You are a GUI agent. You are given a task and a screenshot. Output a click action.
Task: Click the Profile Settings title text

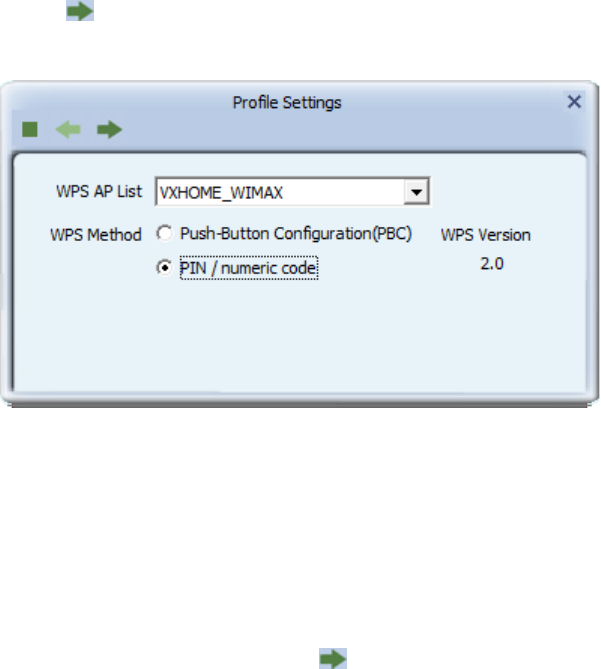[287, 102]
